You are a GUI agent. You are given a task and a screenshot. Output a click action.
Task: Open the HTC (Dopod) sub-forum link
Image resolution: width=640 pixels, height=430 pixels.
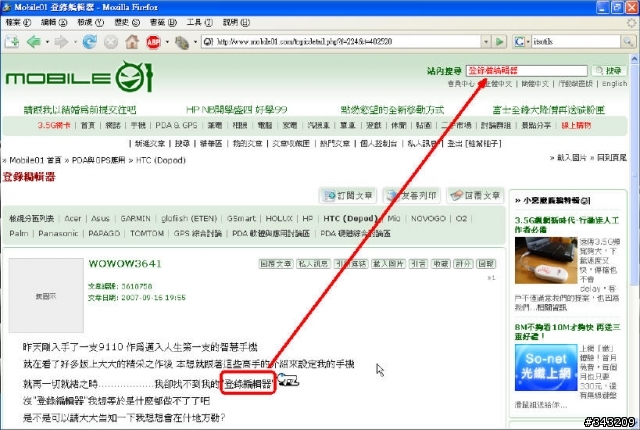(350, 219)
